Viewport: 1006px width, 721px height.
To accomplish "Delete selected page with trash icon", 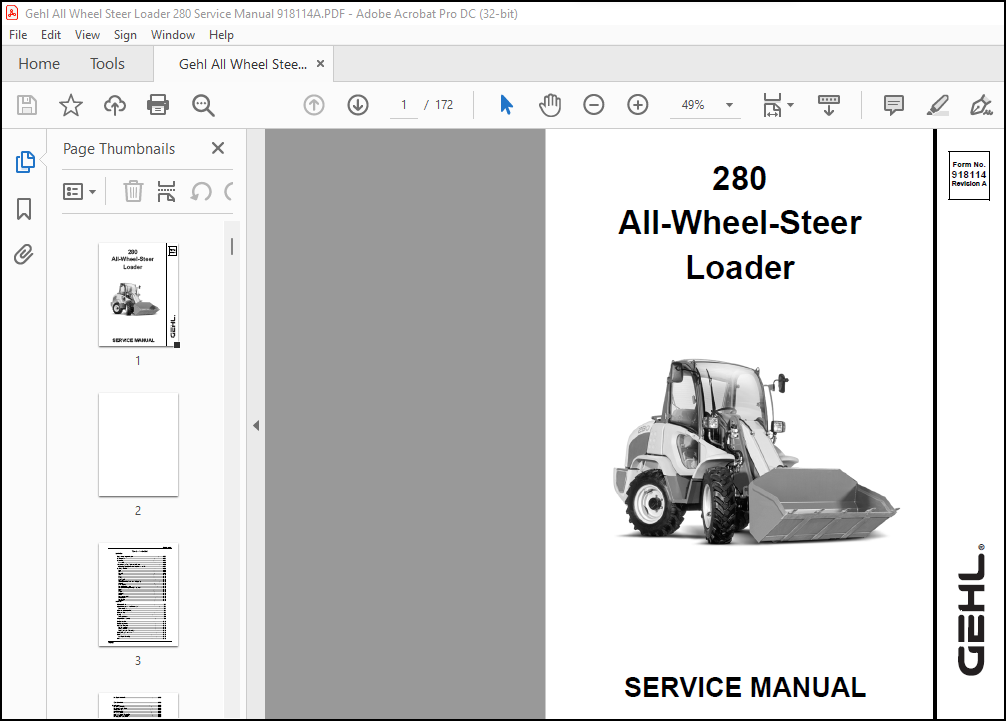I will tap(133, 191).
